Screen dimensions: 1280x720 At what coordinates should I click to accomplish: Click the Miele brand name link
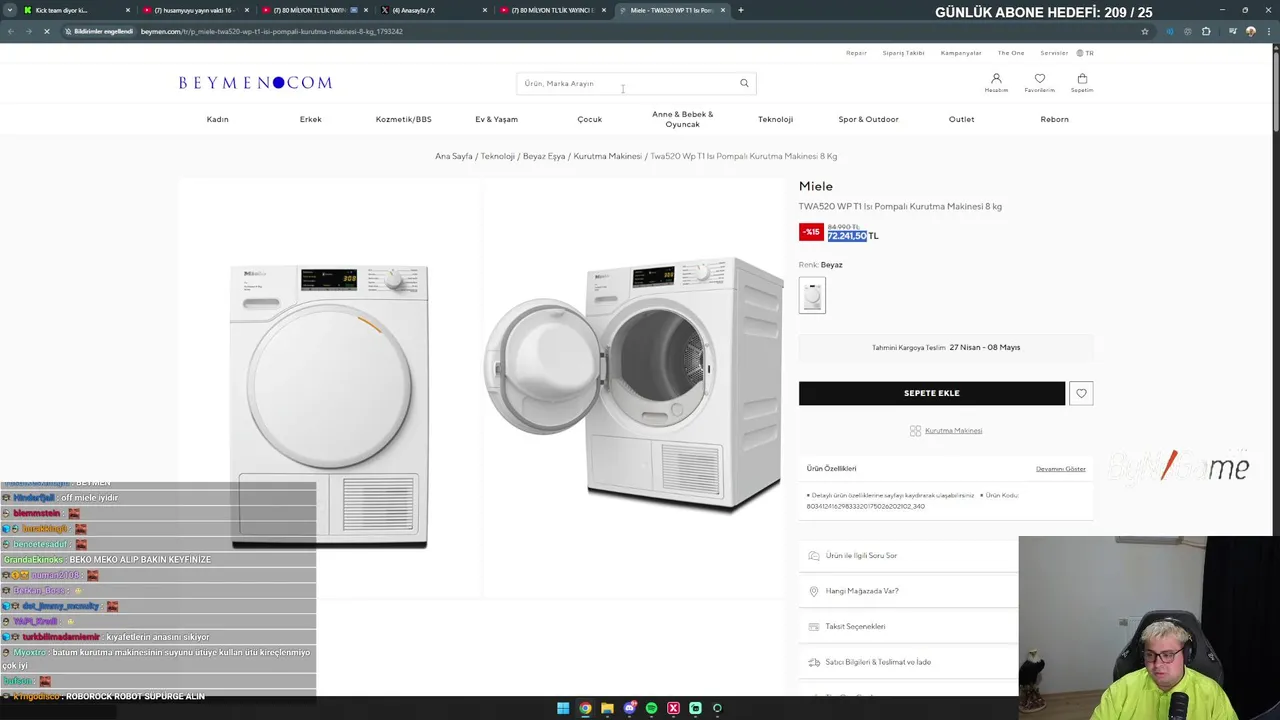[x=816, y=186]
